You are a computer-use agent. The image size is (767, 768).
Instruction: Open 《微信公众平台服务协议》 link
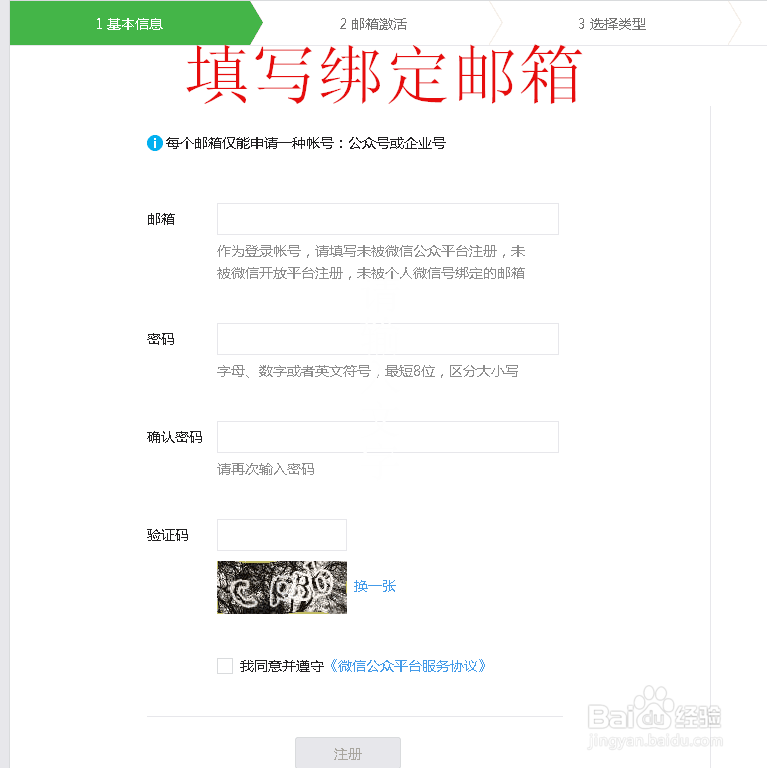(407, 666)
